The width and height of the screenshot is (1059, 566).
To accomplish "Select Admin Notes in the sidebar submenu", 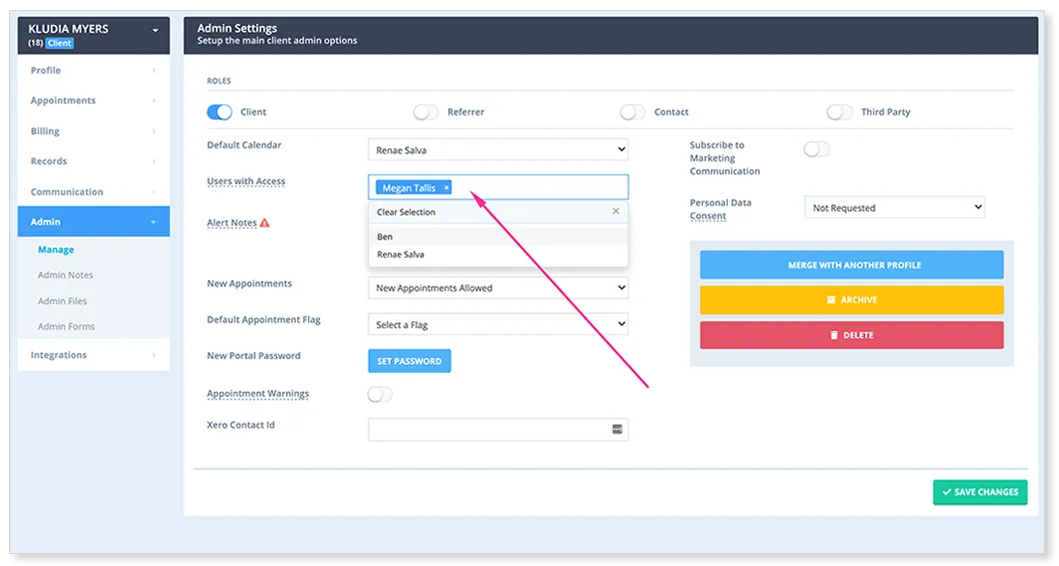I will coord(66,275).
